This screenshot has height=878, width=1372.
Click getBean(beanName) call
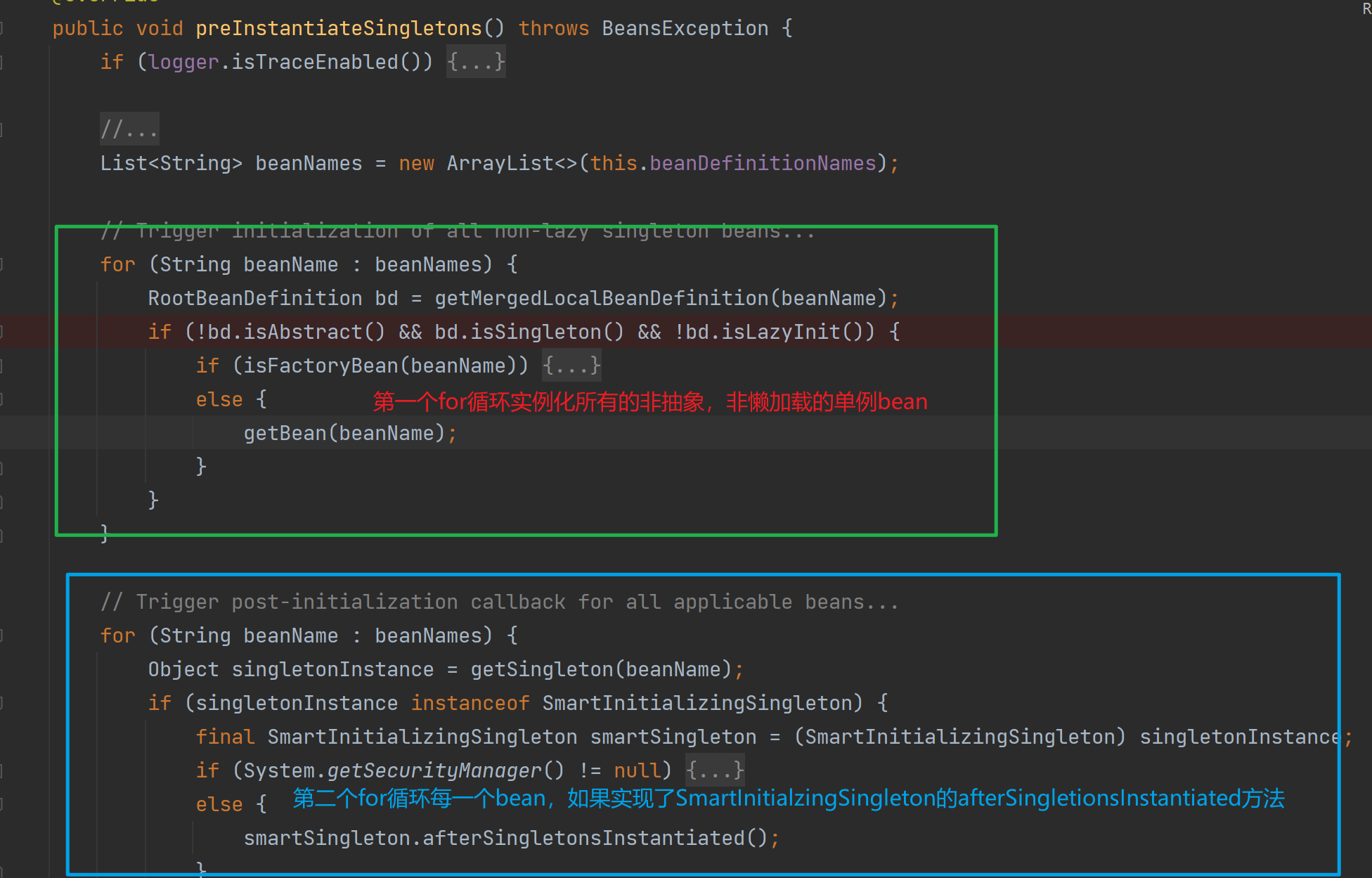pos(344,433)
